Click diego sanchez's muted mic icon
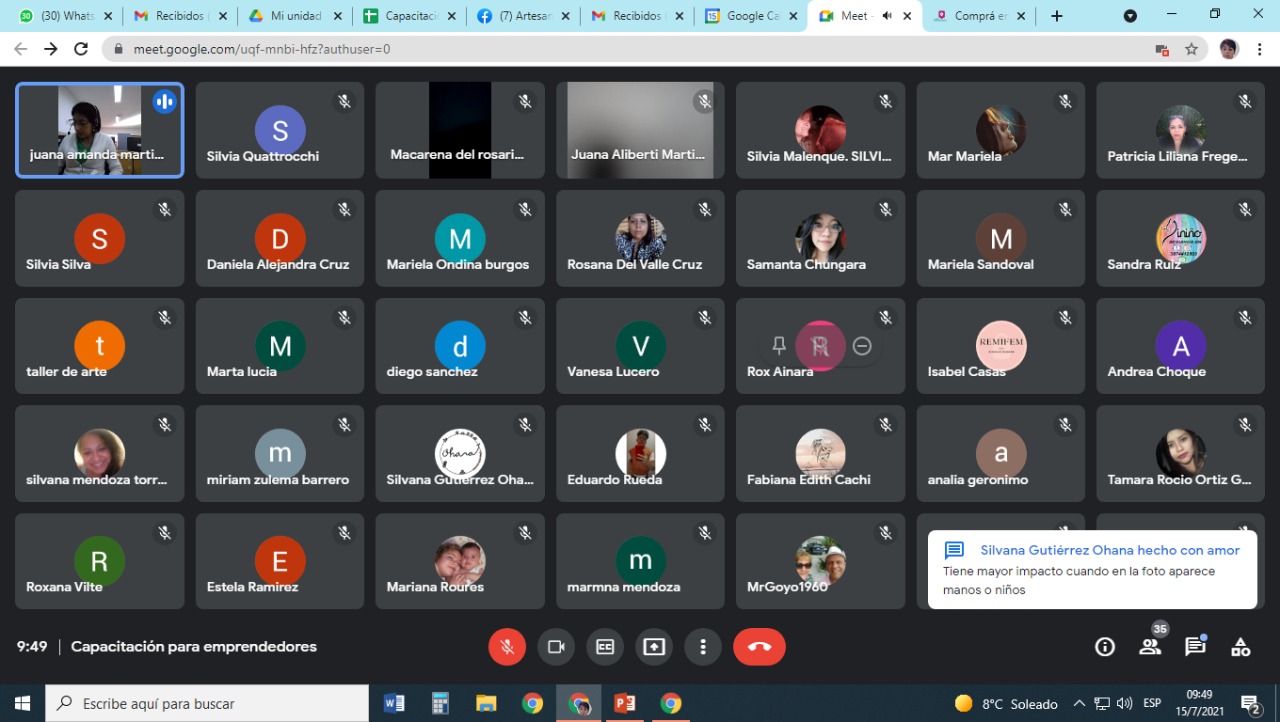Screen dimensions: 1280x722 (x=525, y=317)
